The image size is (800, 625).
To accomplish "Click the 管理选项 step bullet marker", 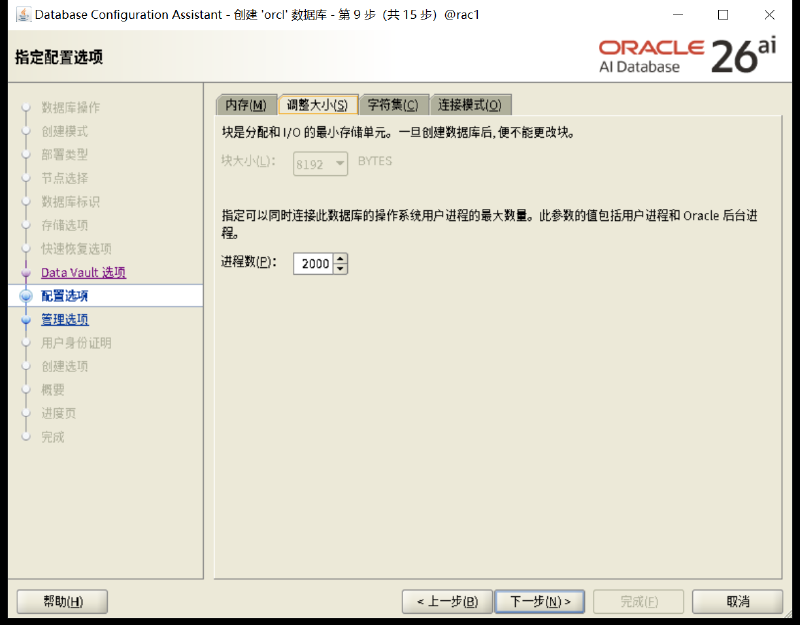I will pos(26,320).
